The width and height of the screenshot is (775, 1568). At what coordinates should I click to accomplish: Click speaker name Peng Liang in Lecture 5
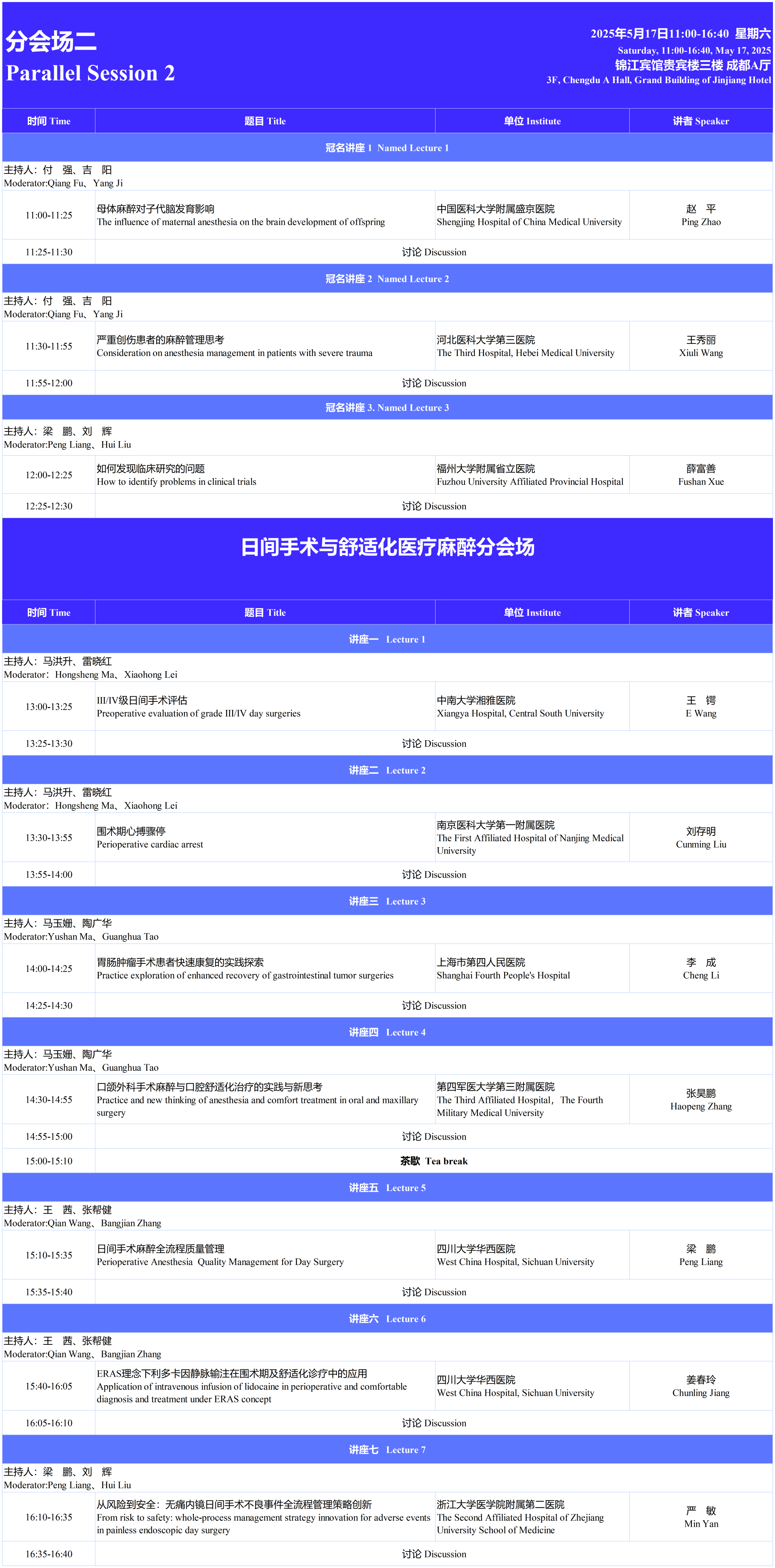coord(701,1262)
